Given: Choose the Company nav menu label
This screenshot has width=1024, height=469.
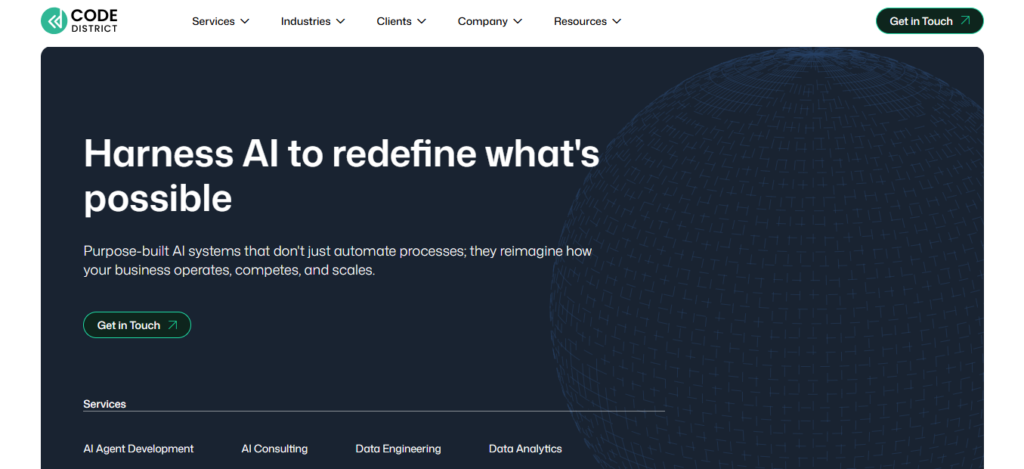Looking at the screenshot, I should coord(482,21).
